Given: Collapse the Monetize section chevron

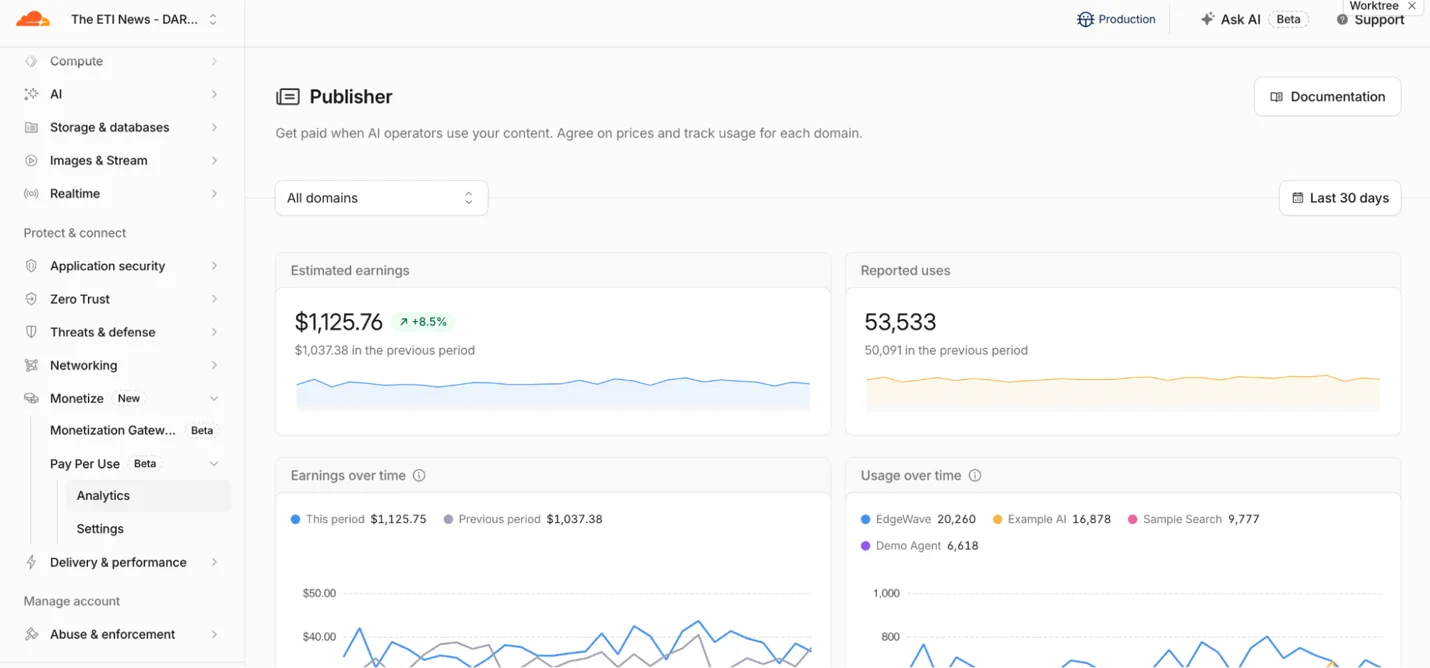Looking at the screenshot, I should click(214, 398).
